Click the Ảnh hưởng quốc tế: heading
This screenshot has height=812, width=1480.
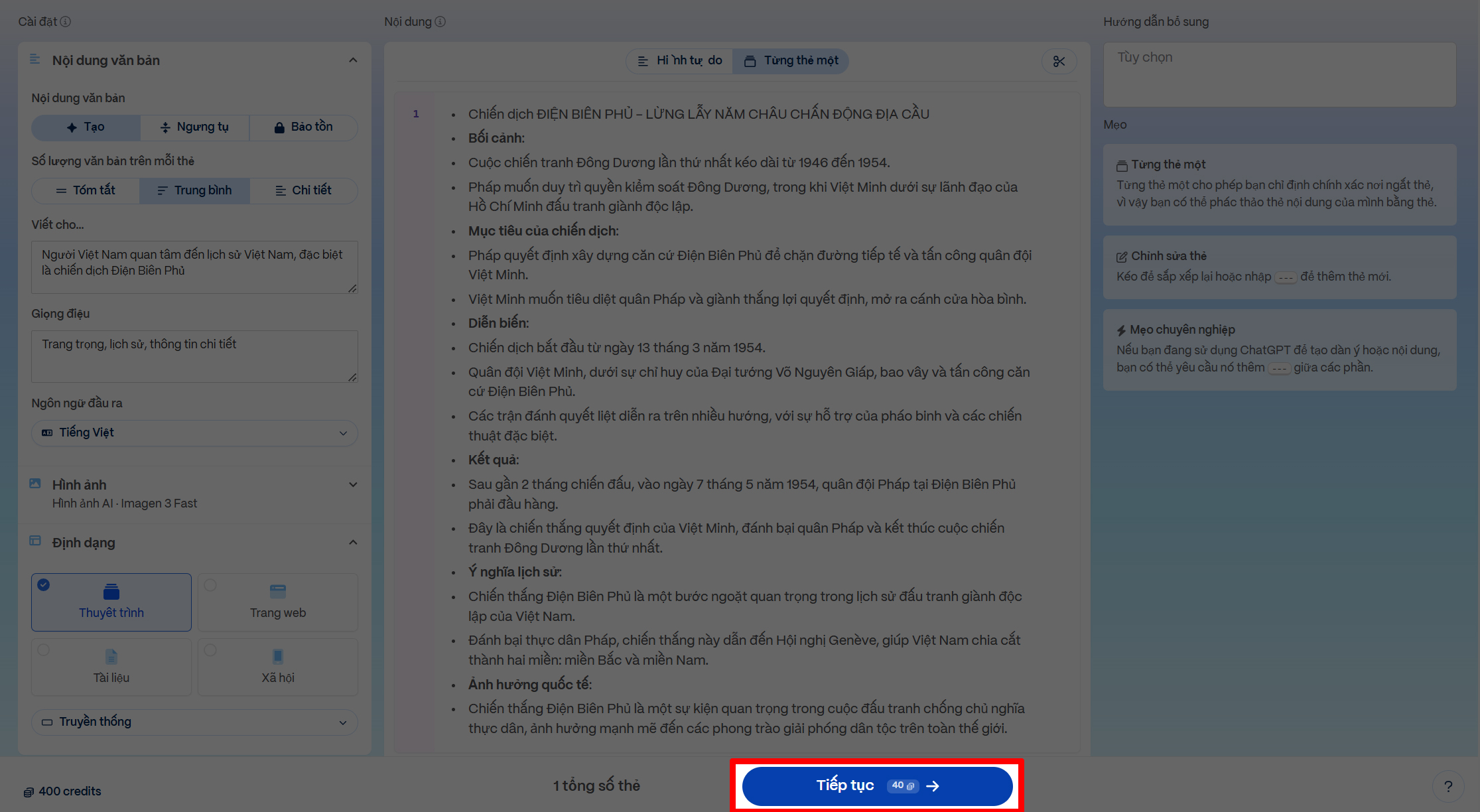coord(530,685)
